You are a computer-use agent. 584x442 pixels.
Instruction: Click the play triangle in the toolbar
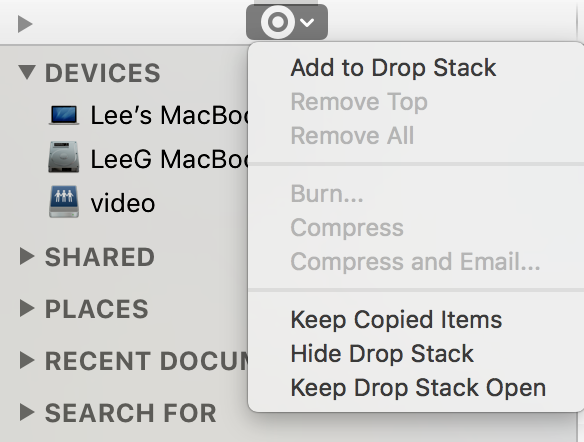click(25, 24)
